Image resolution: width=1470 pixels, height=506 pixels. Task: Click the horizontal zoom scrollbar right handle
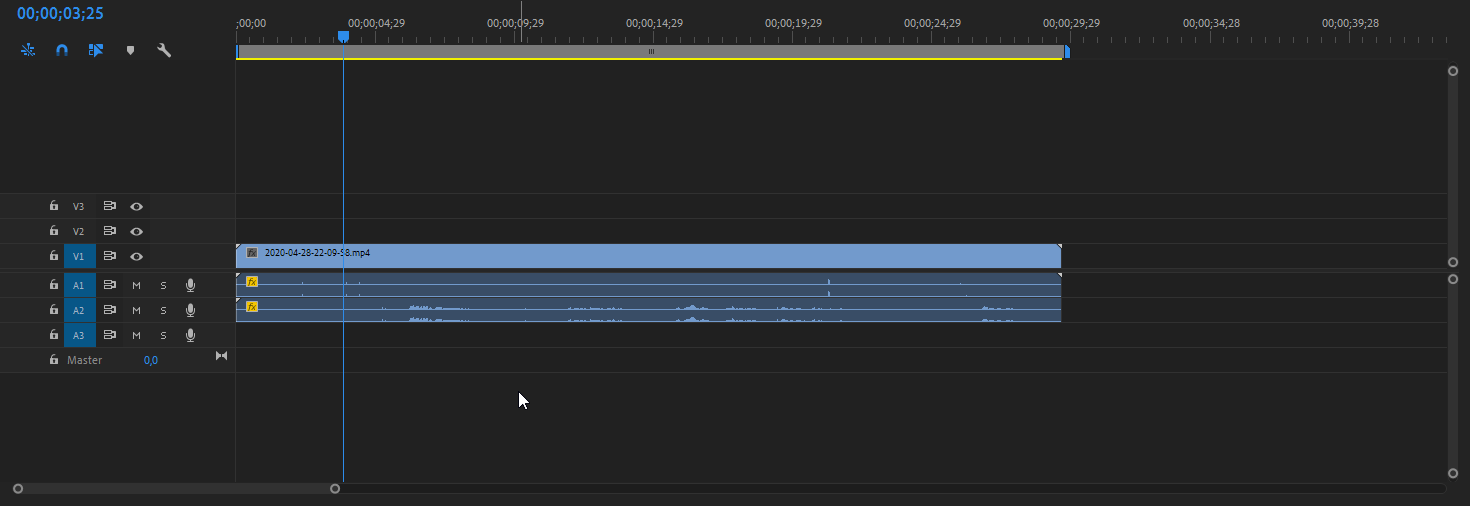tap(335, 489)
